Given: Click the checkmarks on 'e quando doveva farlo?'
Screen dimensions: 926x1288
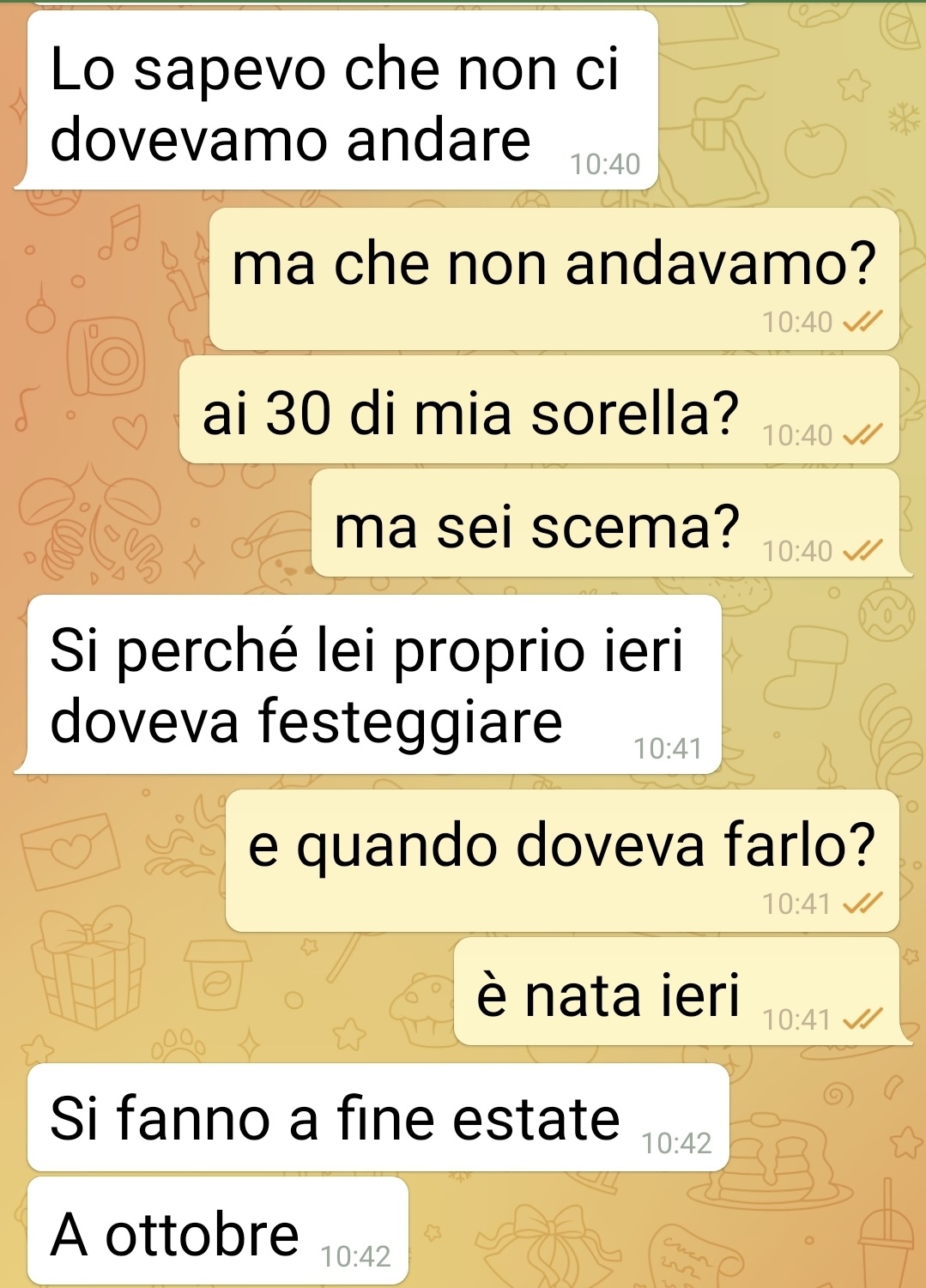Looking at the screenshot, I should (x=862, y=904).
